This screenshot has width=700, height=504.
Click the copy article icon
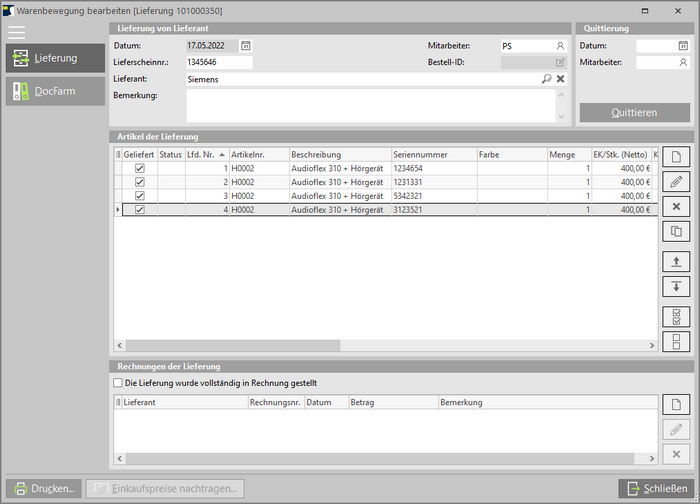point(676,232)
